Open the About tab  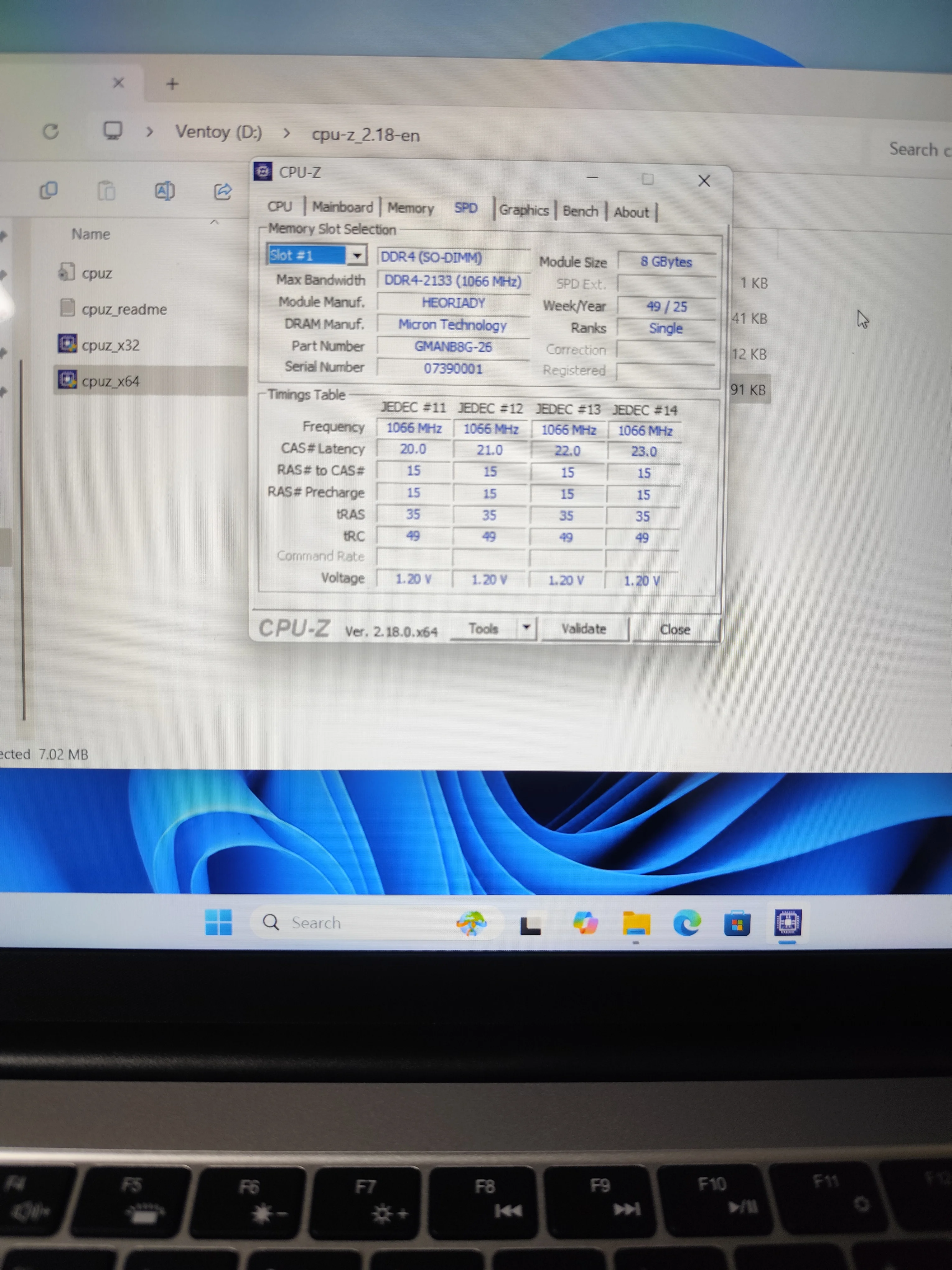coord(631,212)
